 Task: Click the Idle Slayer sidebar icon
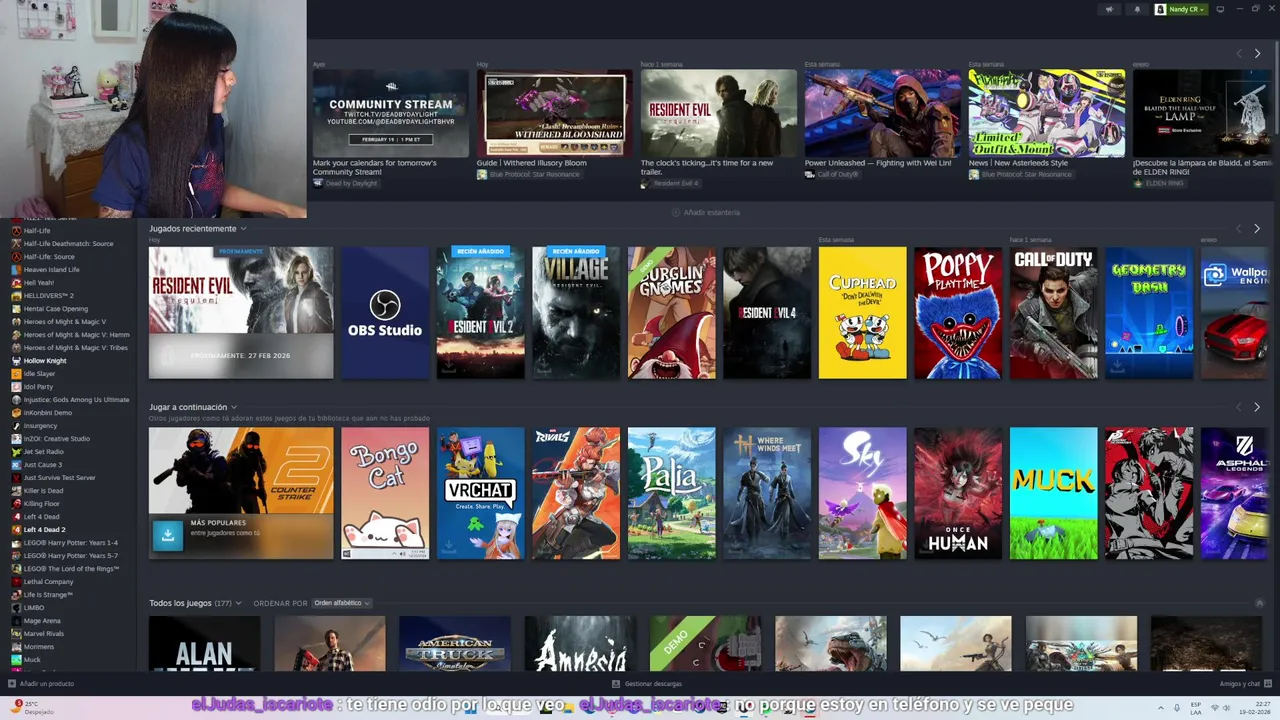pyautogui.click(x=16, y=374)
